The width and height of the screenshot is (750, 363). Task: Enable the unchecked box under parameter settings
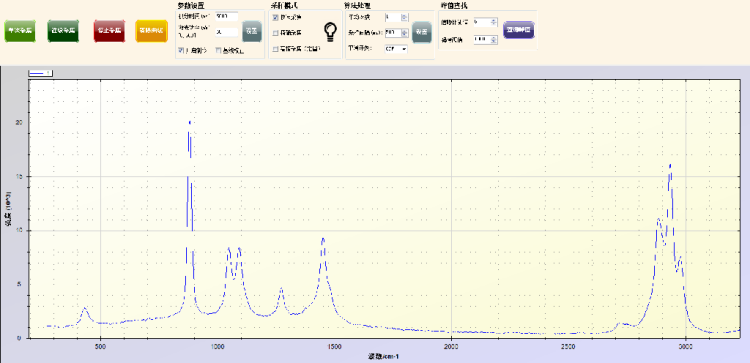tap(219, 50)
